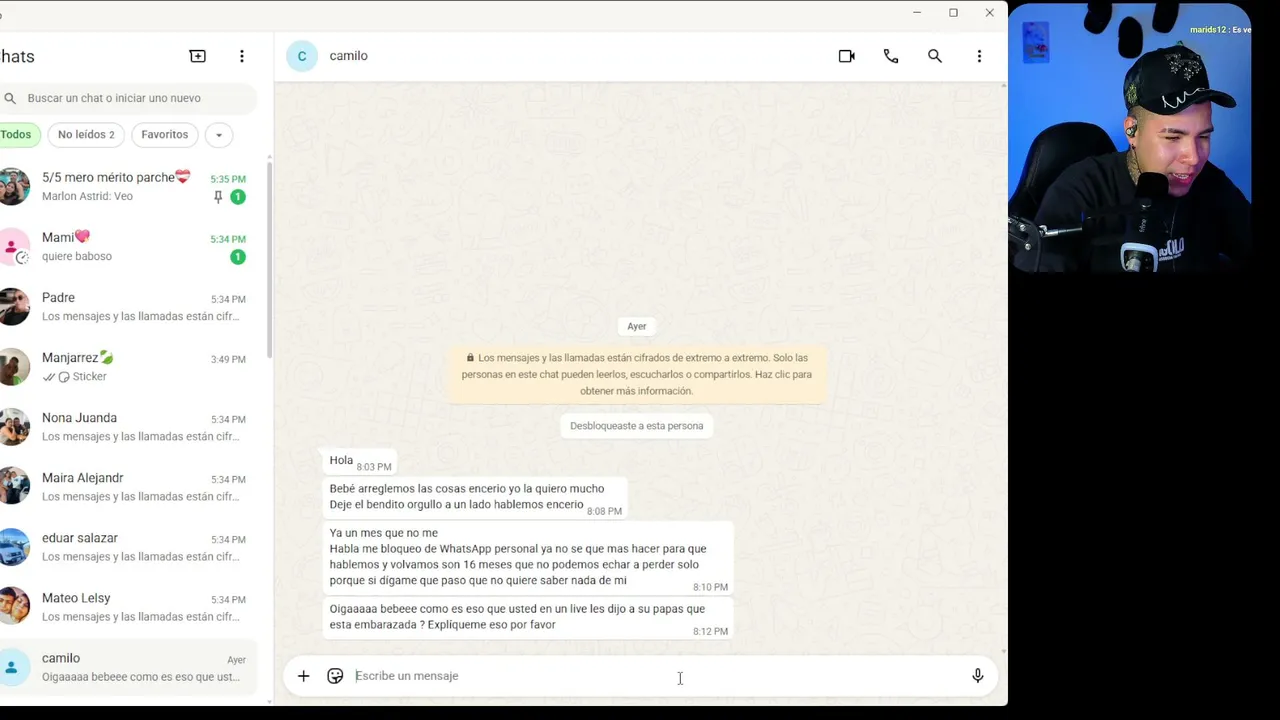Click the message starting 'Bebé arreglemos las cosas'
Viewport: 1280px width, 720px height.
click(475, 497)
